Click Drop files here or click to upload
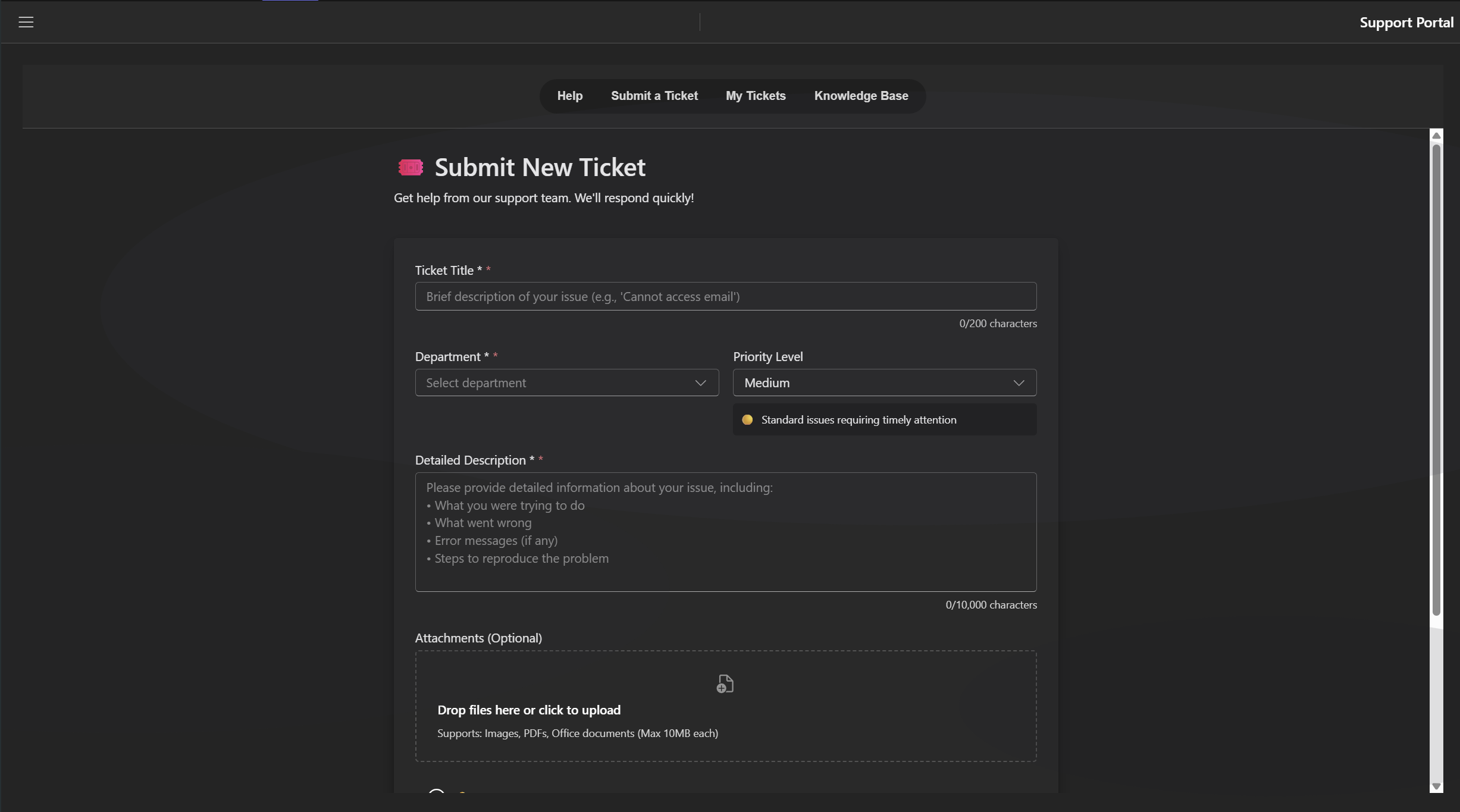The height and width of the screenshot is (812, 1460). pyautogui.click(x=529, y=710)
